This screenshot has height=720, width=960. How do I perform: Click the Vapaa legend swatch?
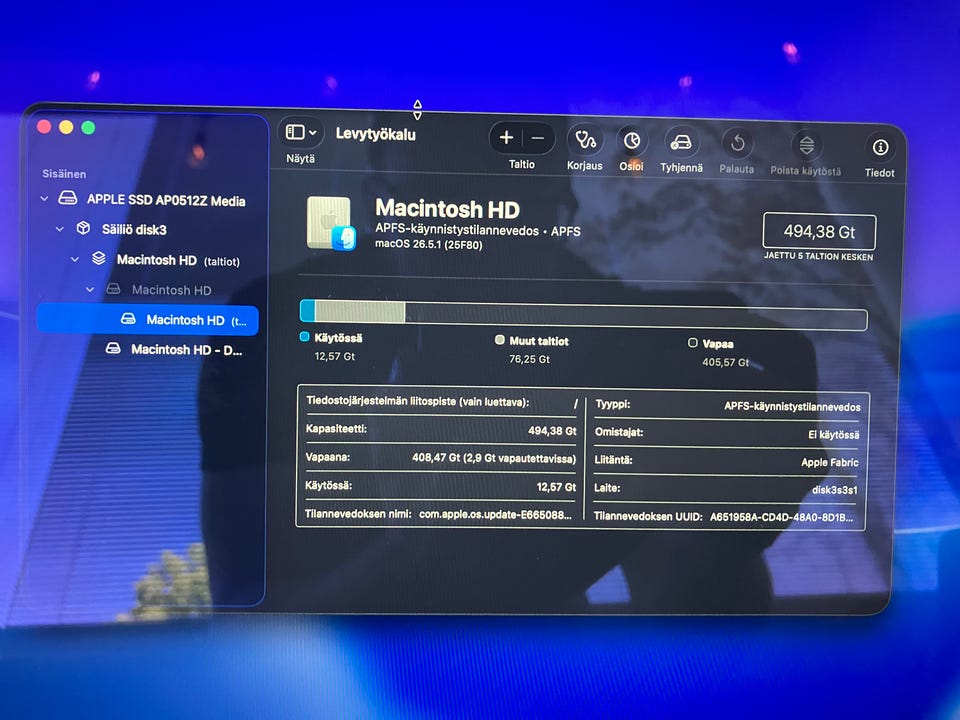pos(692,343)
